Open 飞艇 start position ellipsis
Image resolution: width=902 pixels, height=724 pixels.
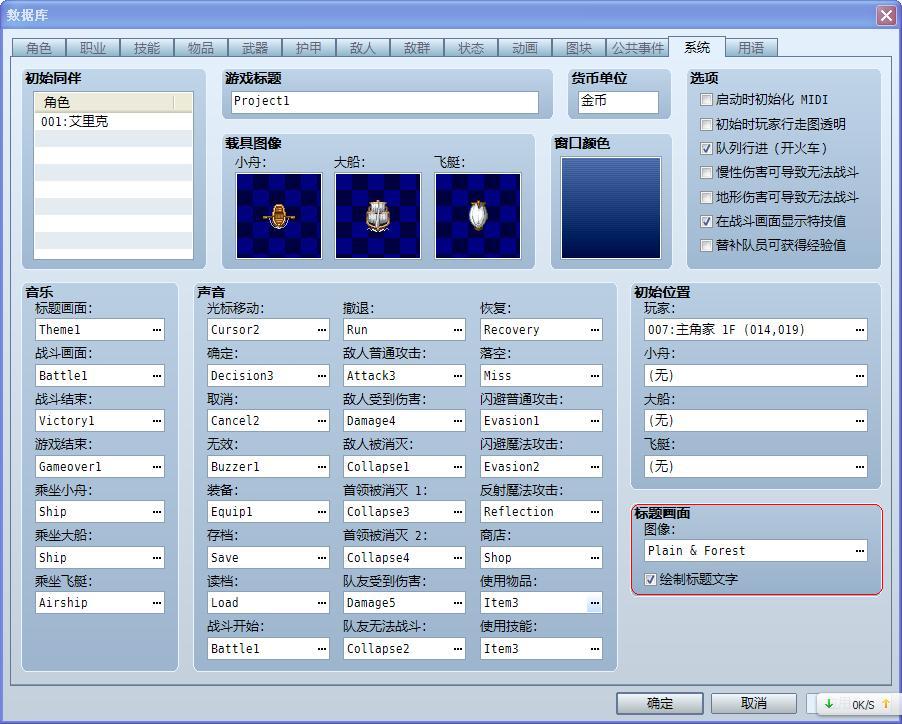pos(859,467)
